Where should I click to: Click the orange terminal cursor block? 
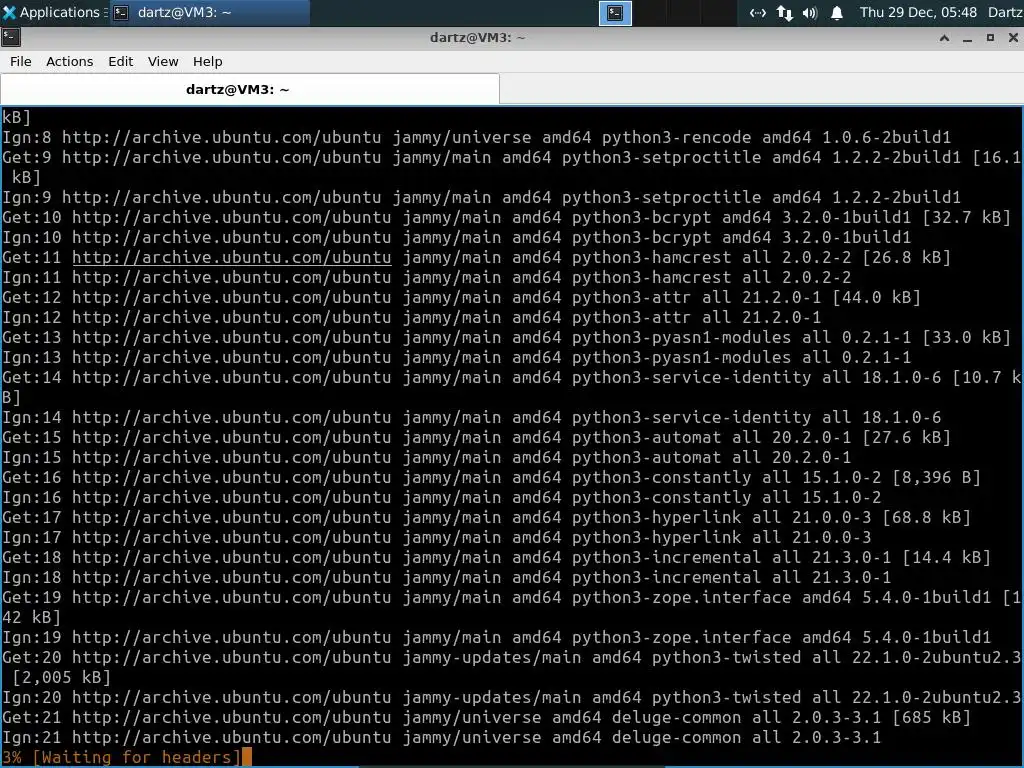246,757
